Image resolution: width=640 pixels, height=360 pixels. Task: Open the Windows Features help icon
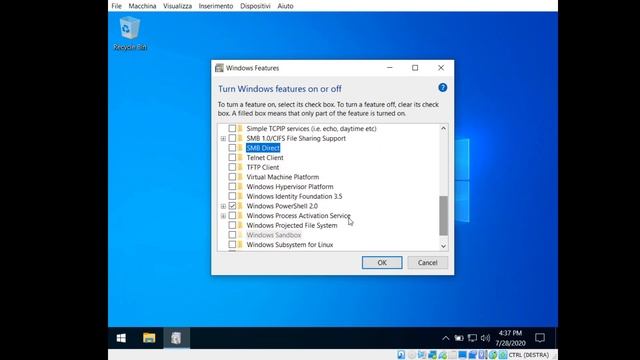[442, 88]
